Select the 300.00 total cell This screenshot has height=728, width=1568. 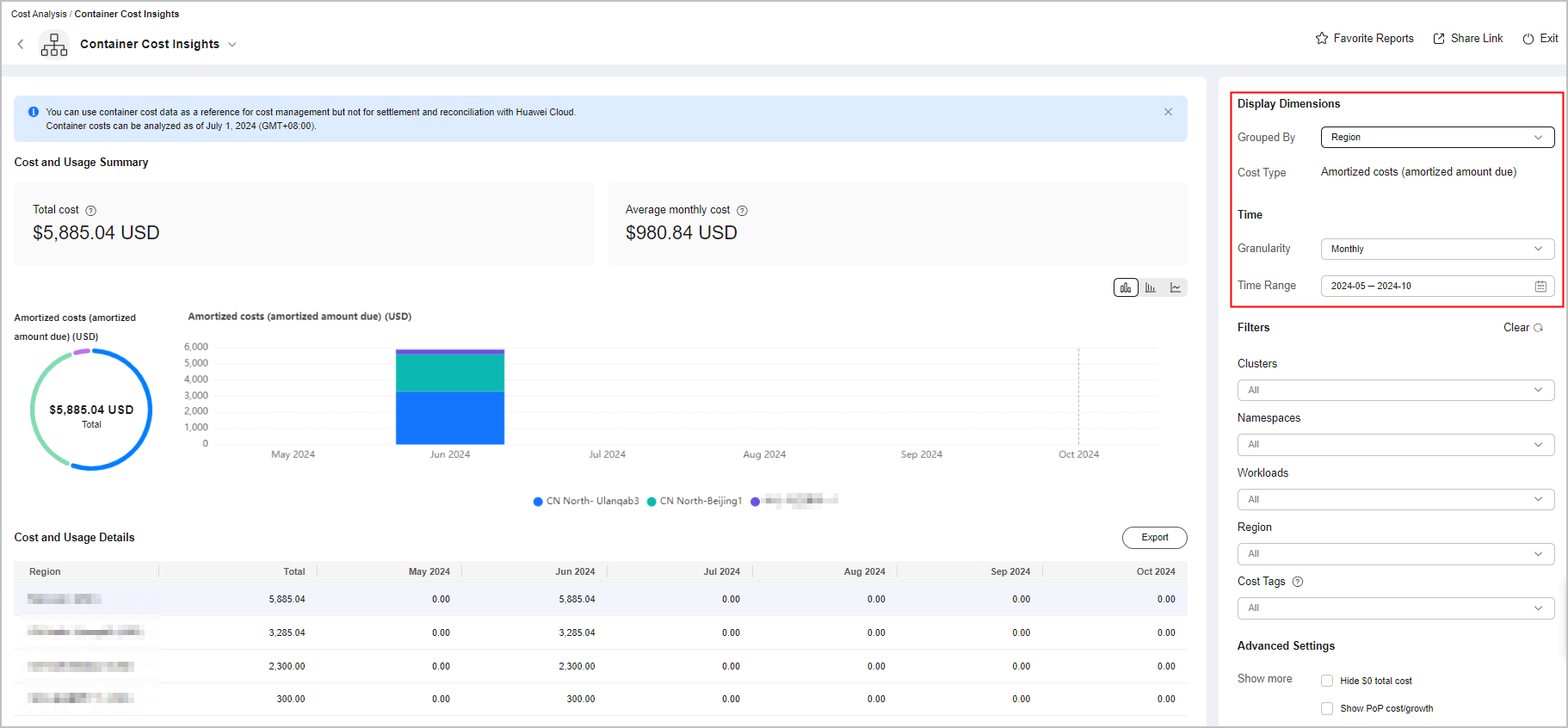pos(291,699)
